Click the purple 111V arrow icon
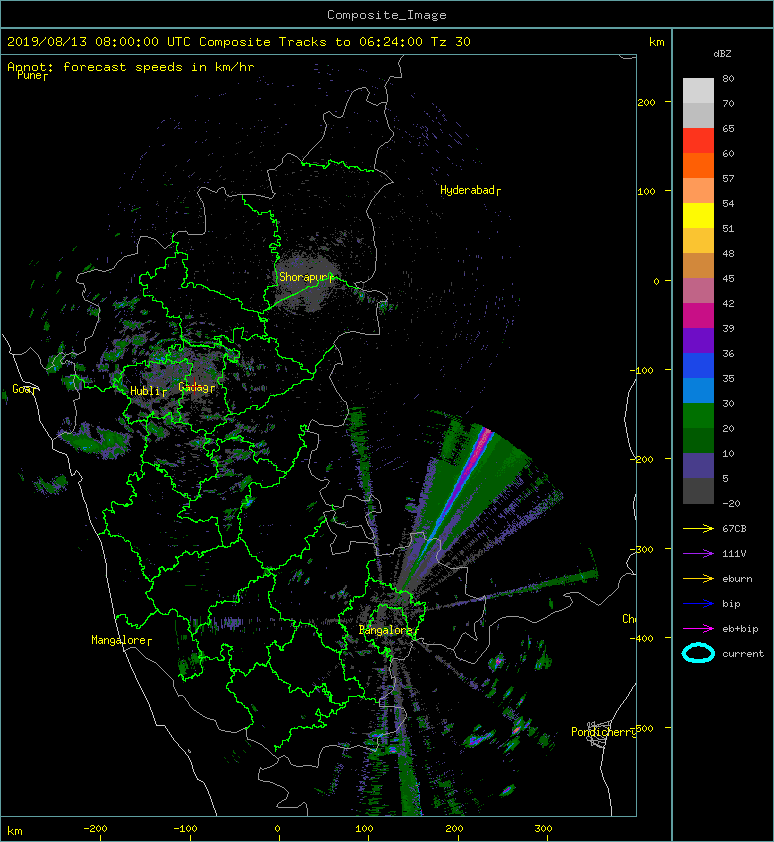The width and height of the screenshot is (774, 842). pos(698,554)
